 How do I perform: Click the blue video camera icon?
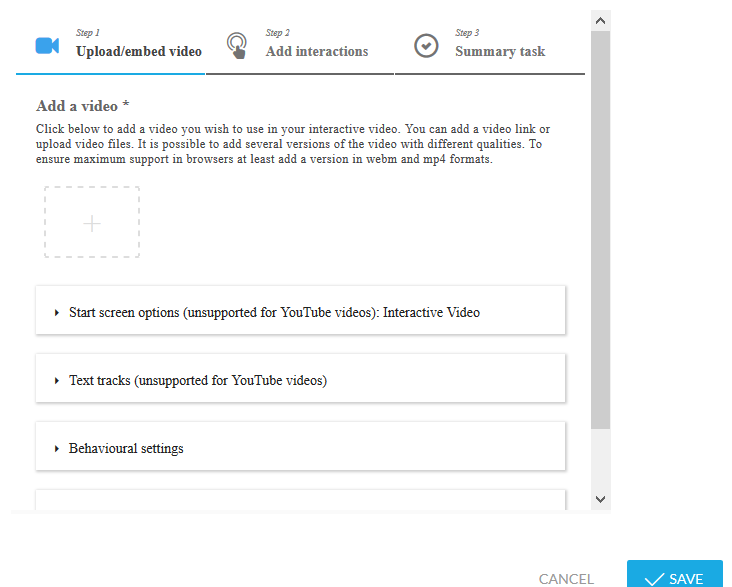point(47,45)
